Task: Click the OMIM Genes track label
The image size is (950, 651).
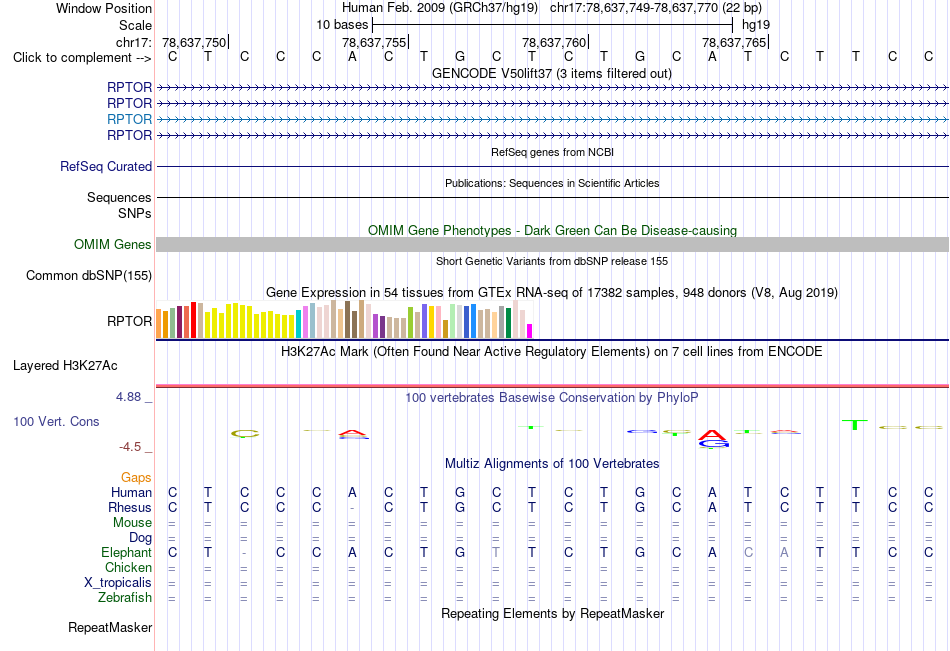Action: tap(112, 244)
